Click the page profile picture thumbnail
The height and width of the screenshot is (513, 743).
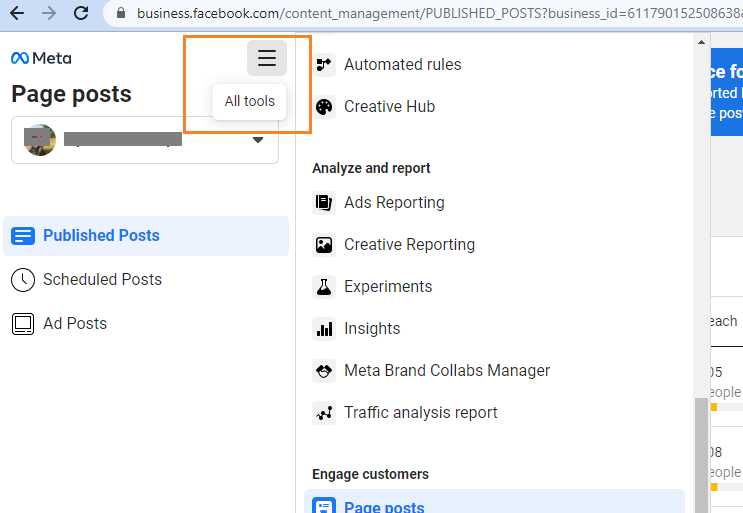click(40, 140)
